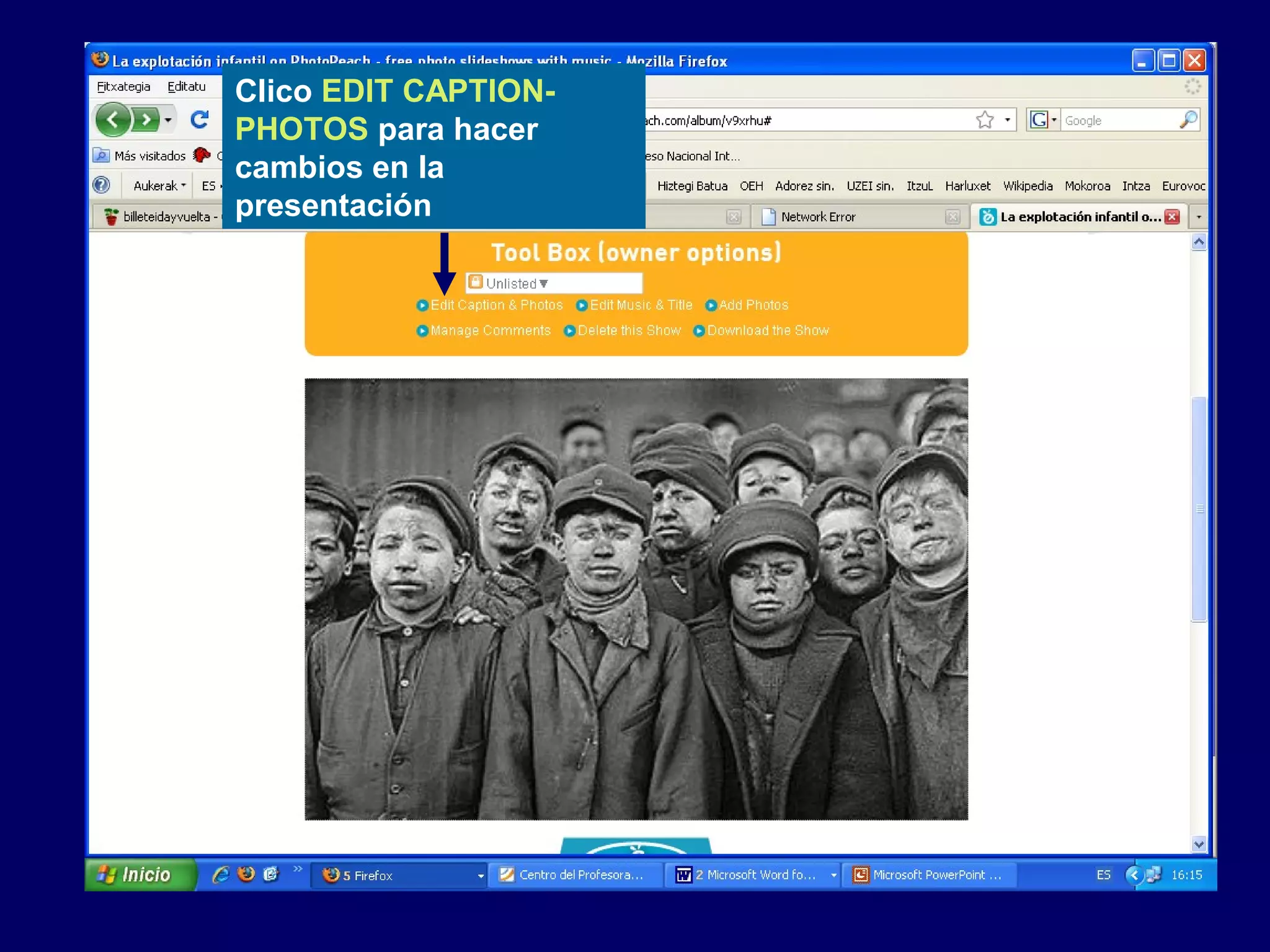This screenshot has height=952, width=1270.
Task: Open the address bar history dropdown
Action: pos(1007,120)
